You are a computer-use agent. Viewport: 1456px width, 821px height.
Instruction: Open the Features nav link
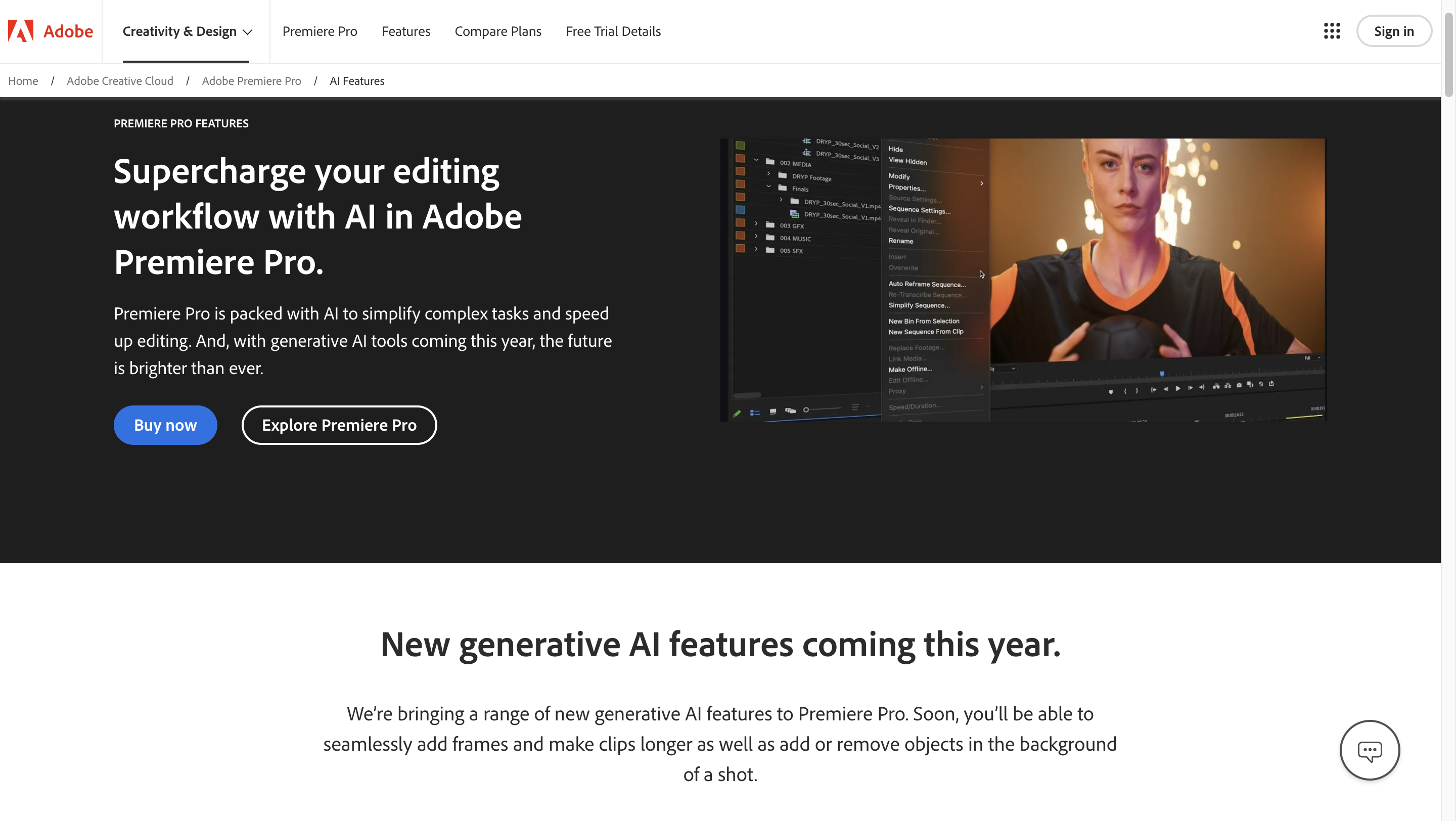[406, 31]
